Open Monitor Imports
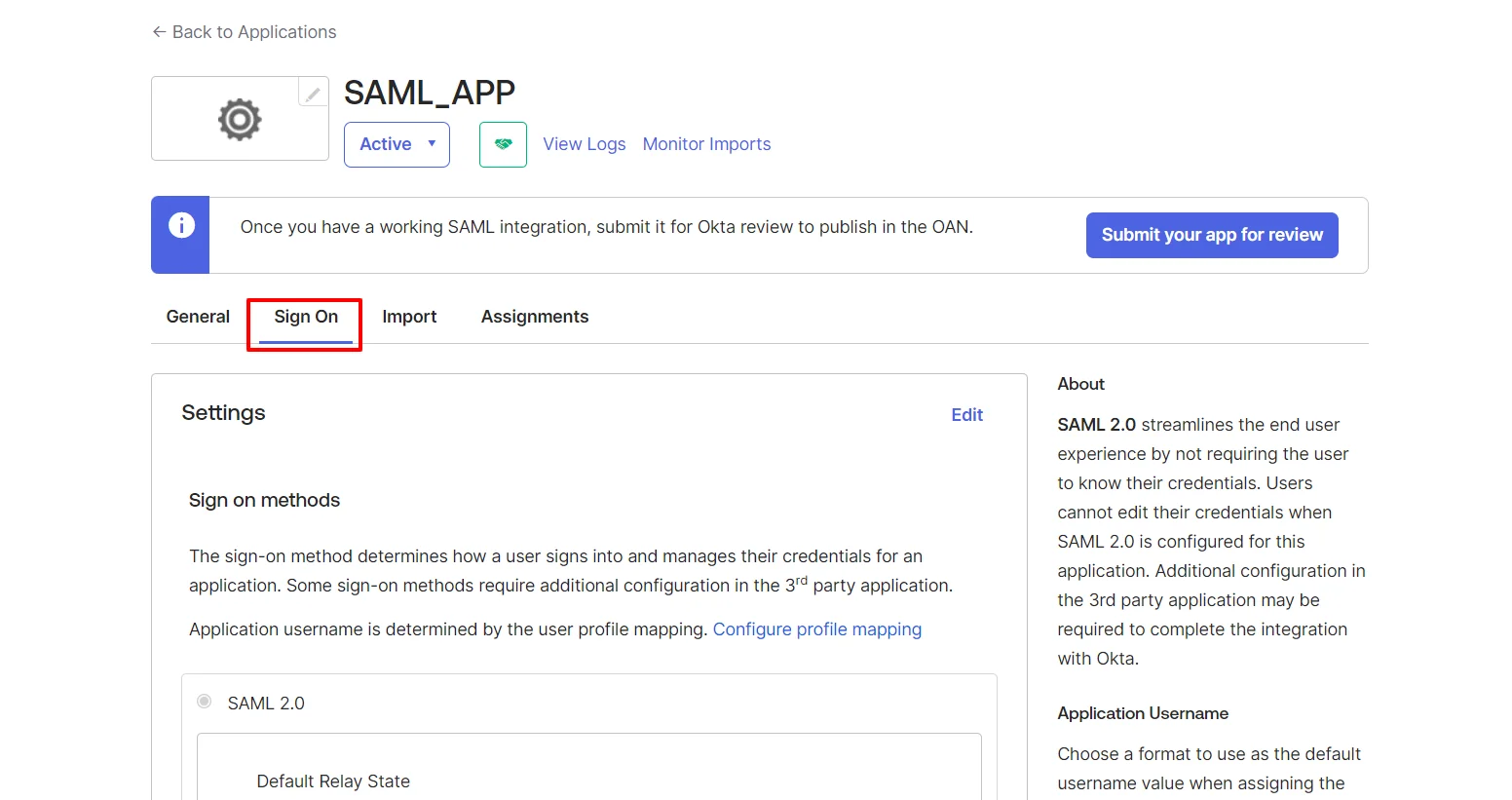The height and width of the screenshot is (800, 1512). point(705,143)
